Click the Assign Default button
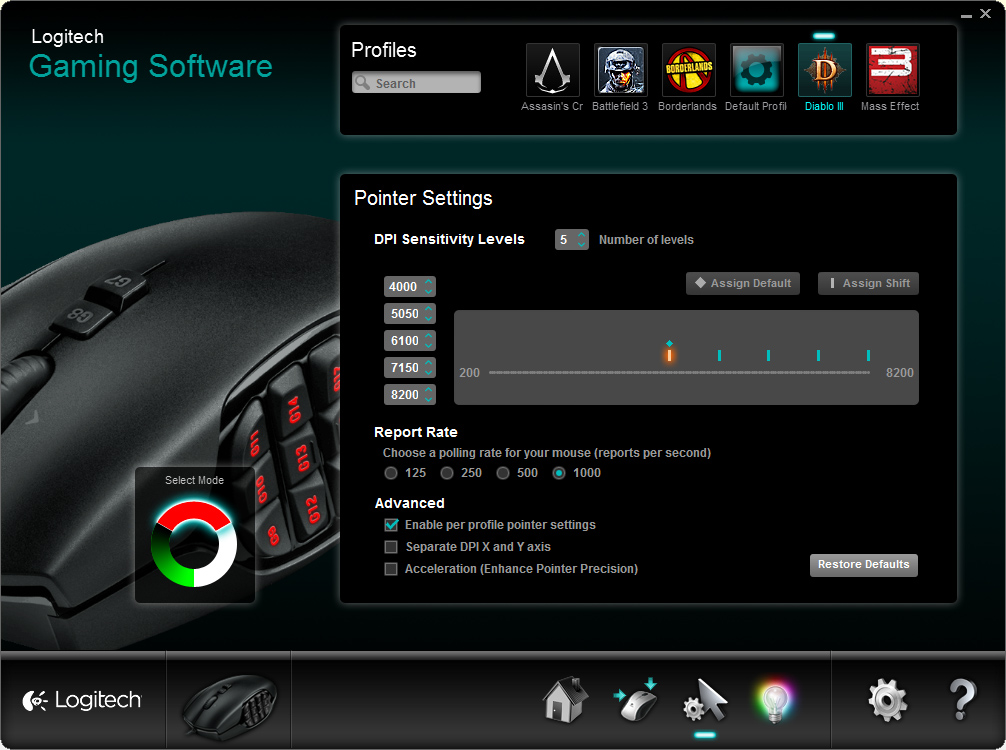 745,284
